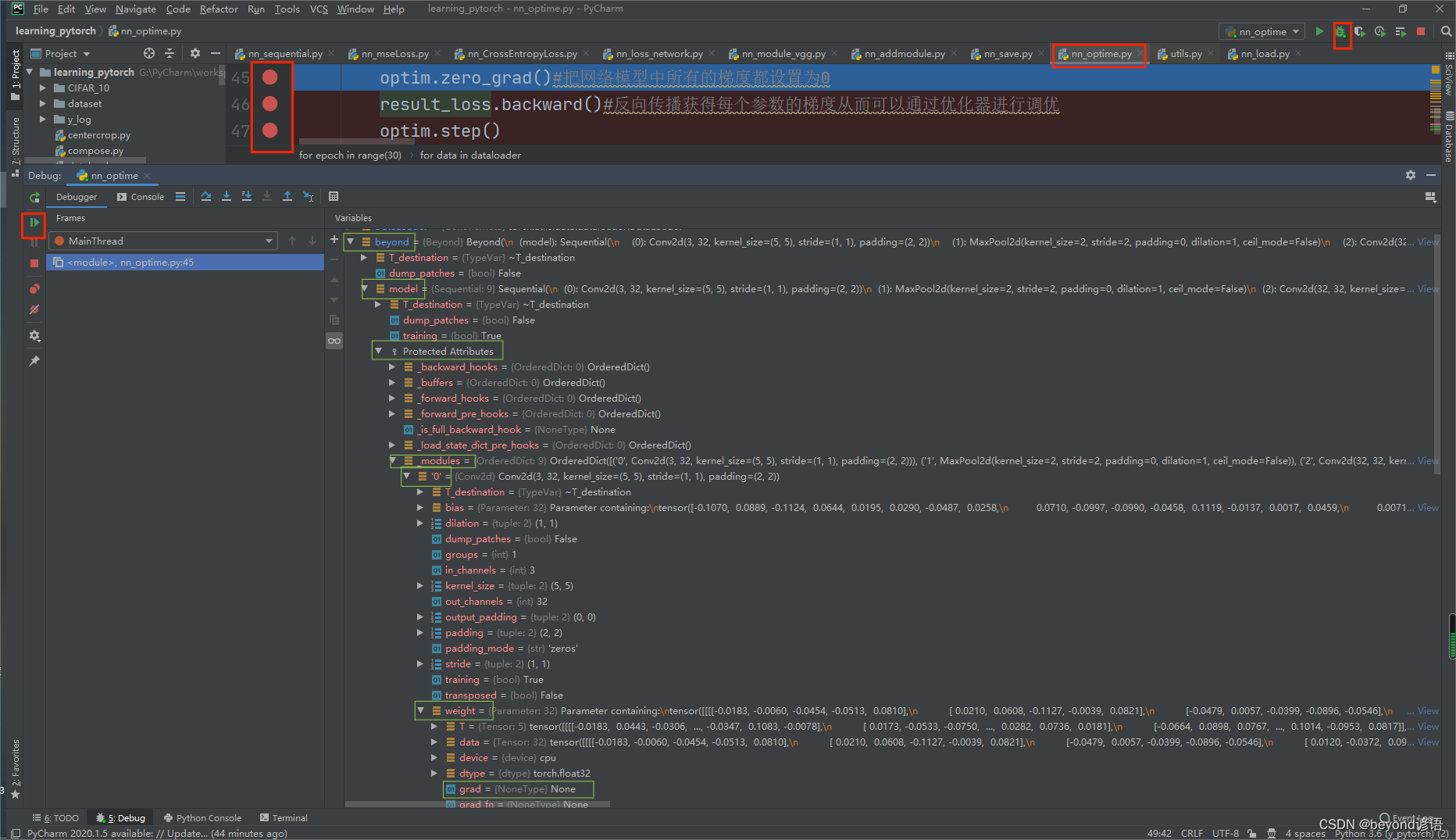
Task: Switch to the Console tab in debugger
Action: pyautogui.click(x=147, y=196)
